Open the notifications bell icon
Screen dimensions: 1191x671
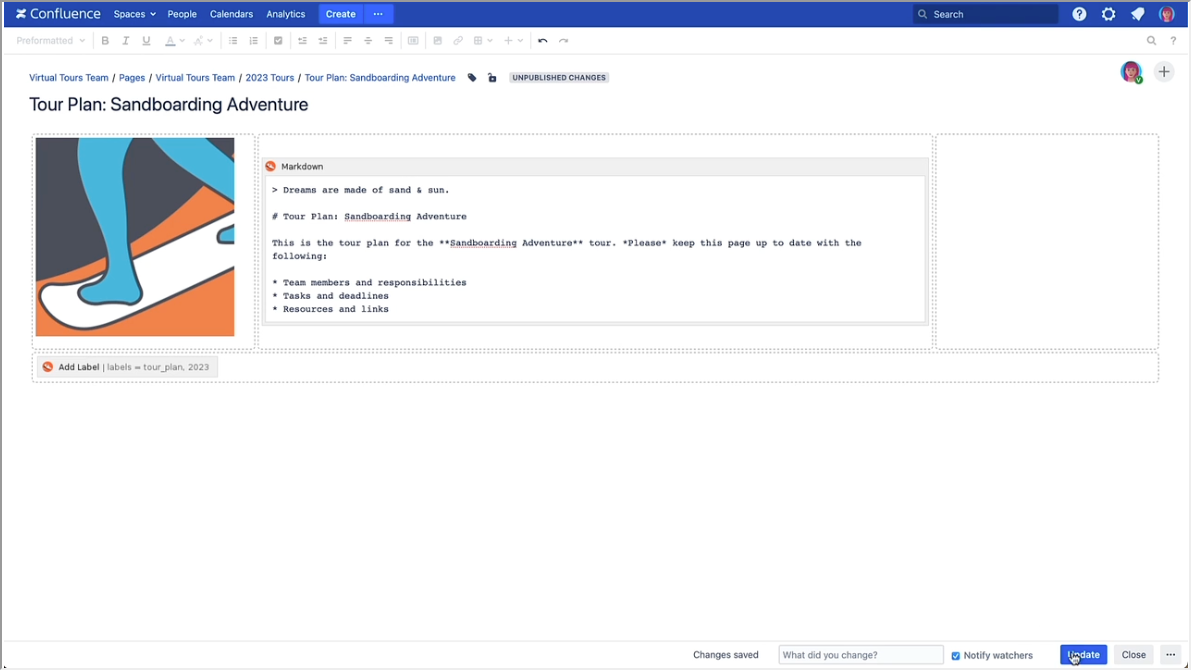tap(1137, 14)
